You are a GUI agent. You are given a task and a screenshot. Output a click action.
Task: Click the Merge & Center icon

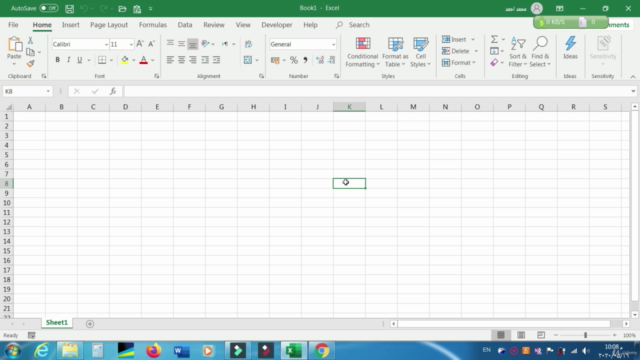pyautogui.click(x=248, y=60)
